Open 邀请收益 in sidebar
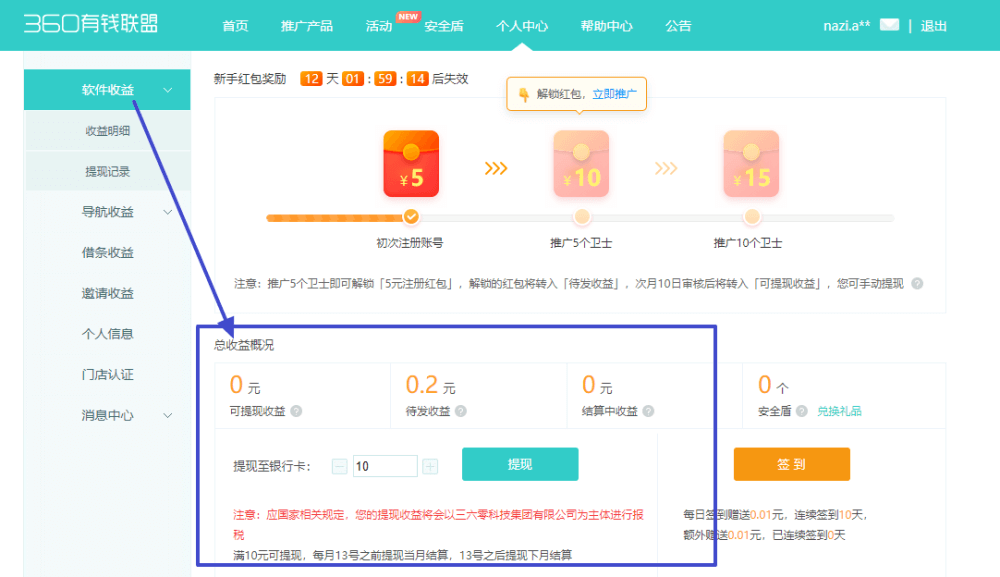Screen dimensions: 1000x577 click(107, 293)
